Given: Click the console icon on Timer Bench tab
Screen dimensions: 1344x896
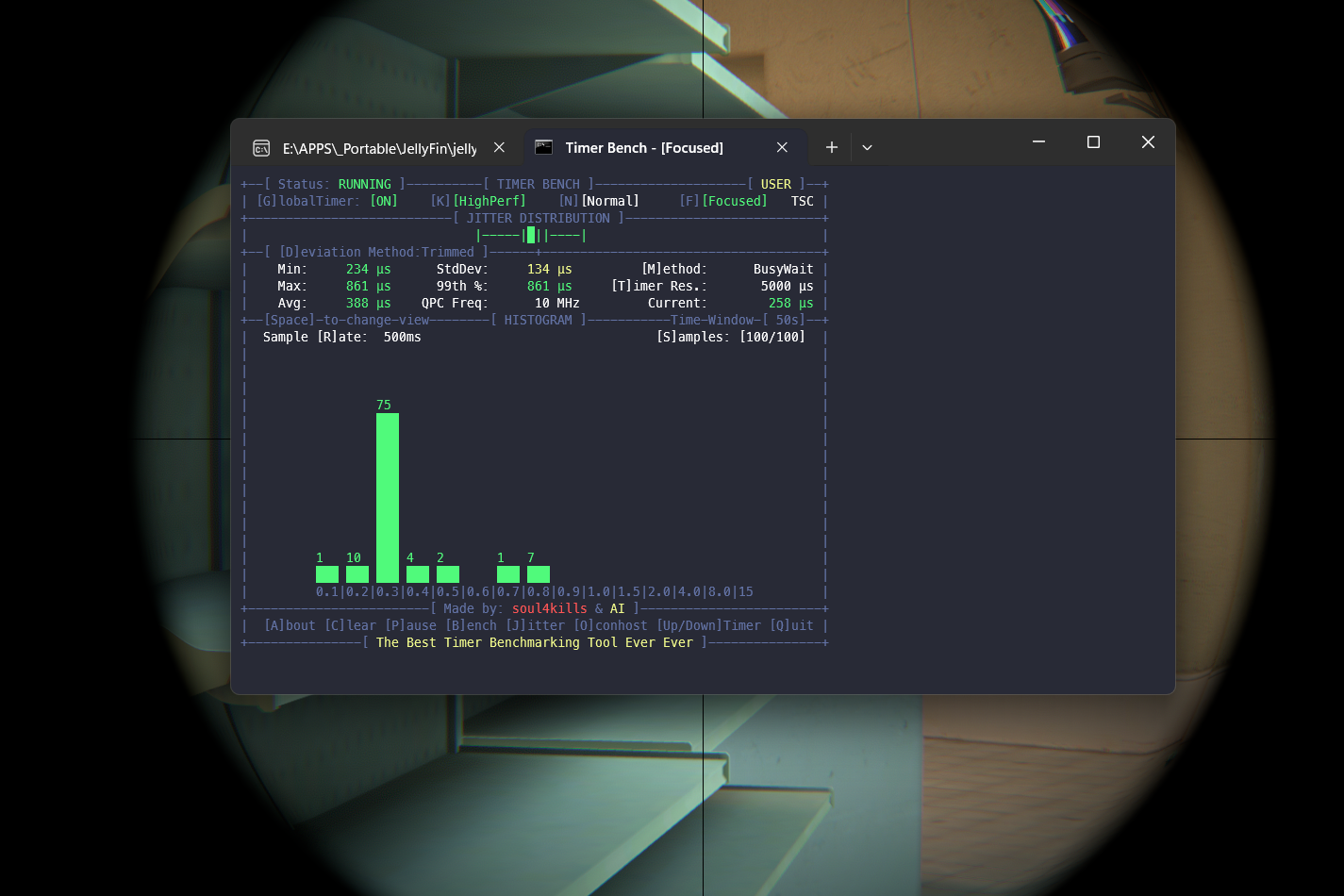Looking at the screenshot, I should click(543, 147).
